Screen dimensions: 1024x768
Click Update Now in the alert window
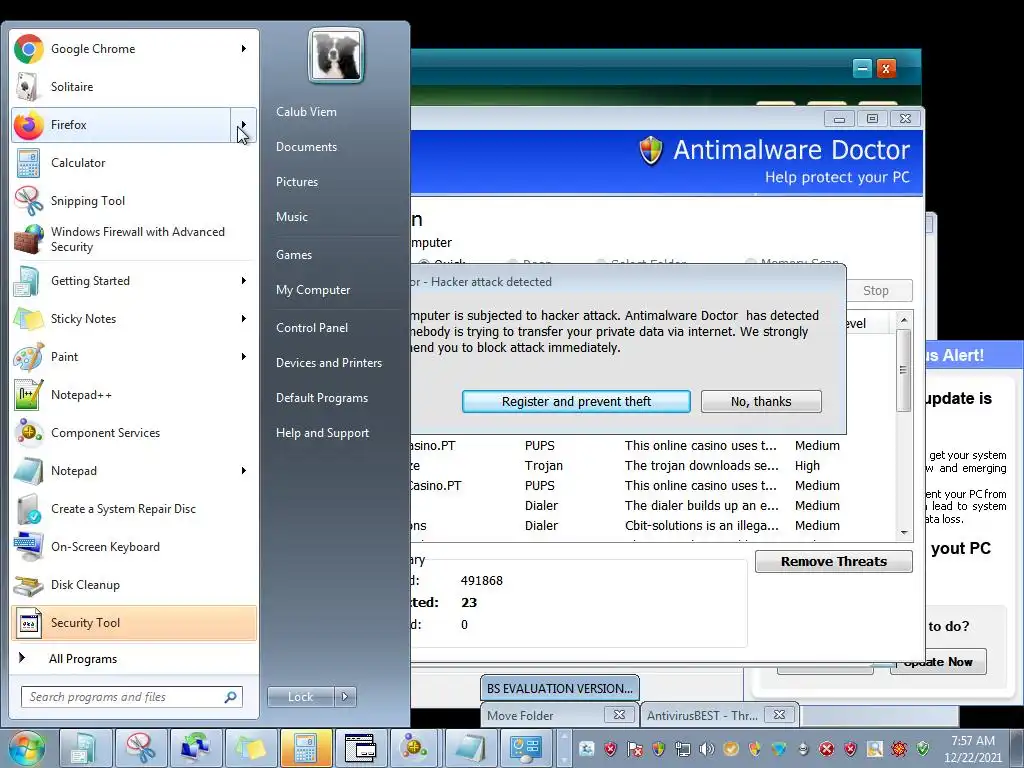click(x=938, y=662)
